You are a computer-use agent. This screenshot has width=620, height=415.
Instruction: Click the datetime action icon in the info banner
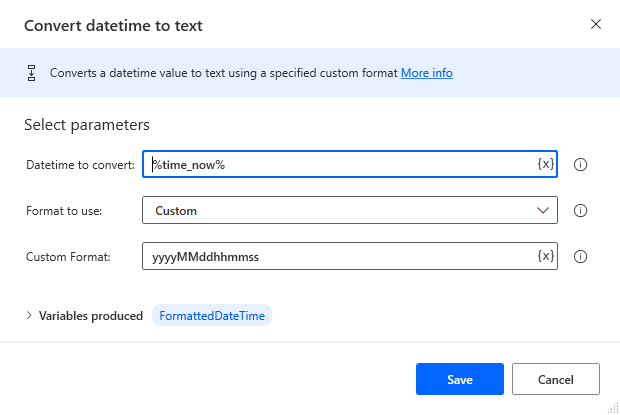tap(31, 73)
